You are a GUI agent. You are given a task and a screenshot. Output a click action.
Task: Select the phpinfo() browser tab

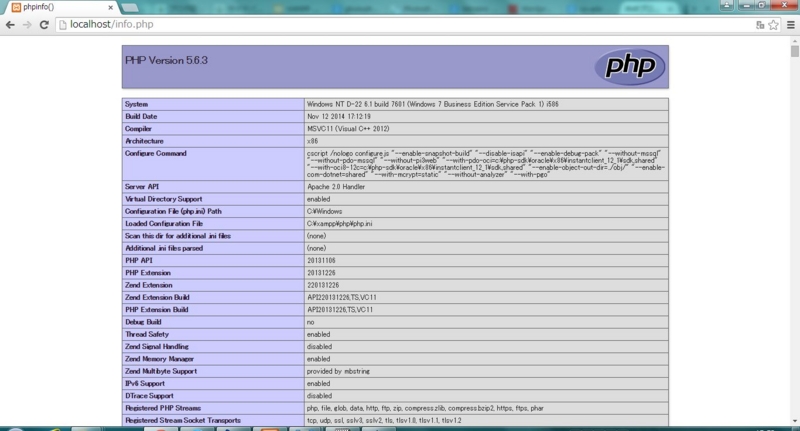tap(60, 7)
